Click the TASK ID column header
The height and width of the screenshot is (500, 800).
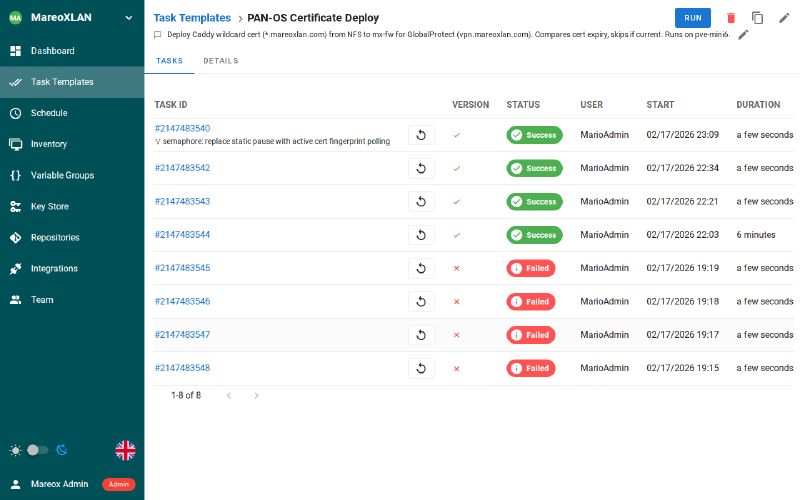point(171,105)
